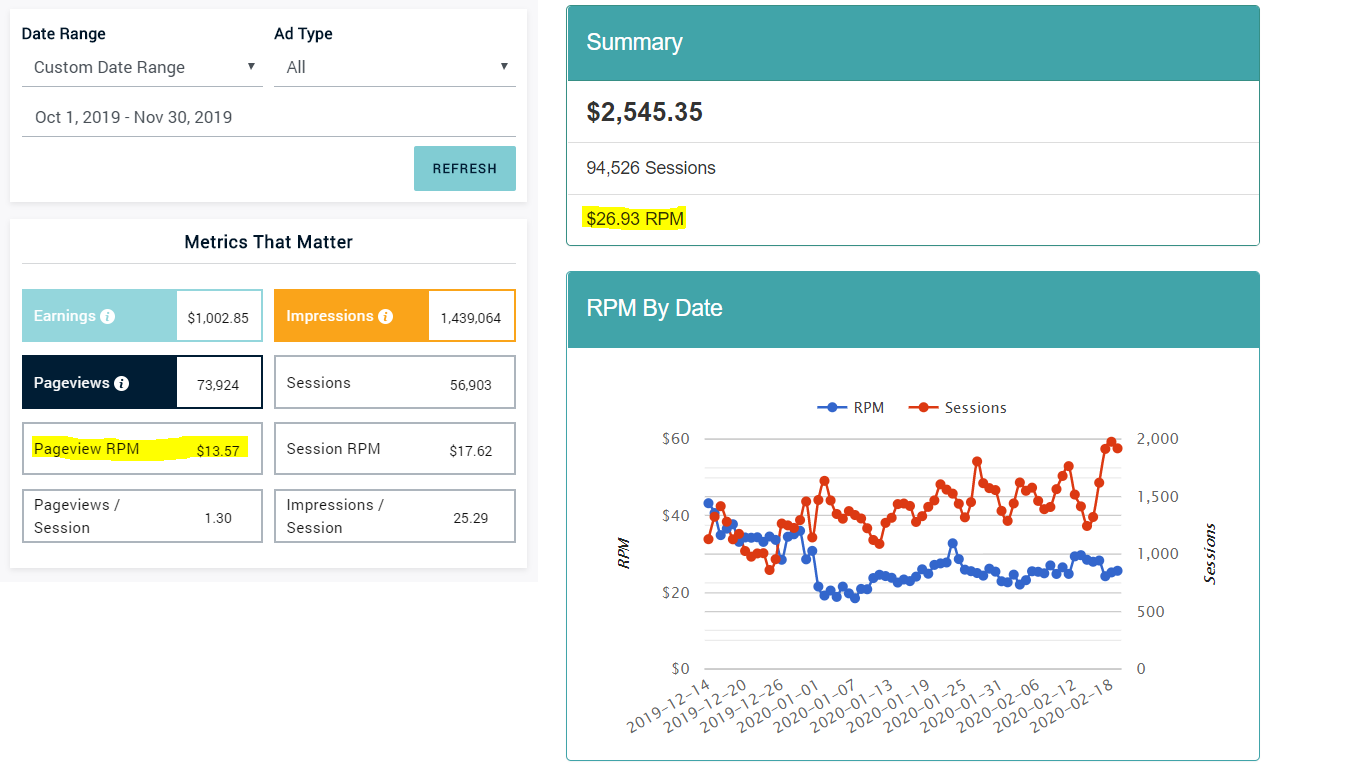Click the 2,000 sessions axis label
Screen dimensions: 1356x782
[1158, 439]
